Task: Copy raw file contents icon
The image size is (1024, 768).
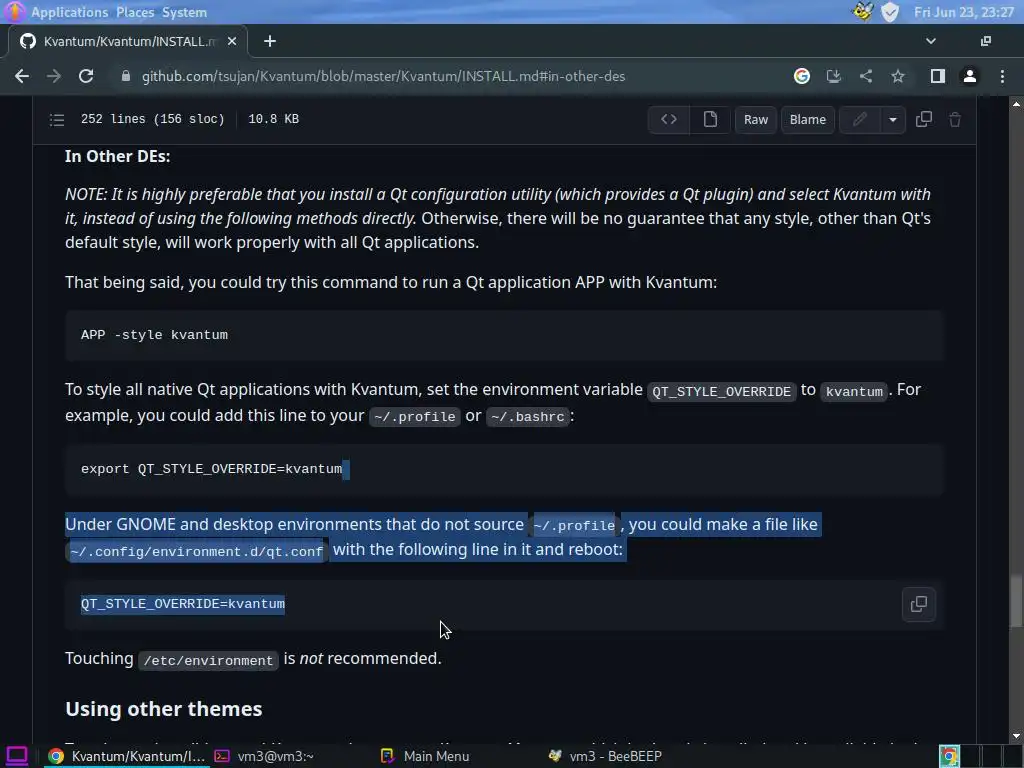Action: 923,120
